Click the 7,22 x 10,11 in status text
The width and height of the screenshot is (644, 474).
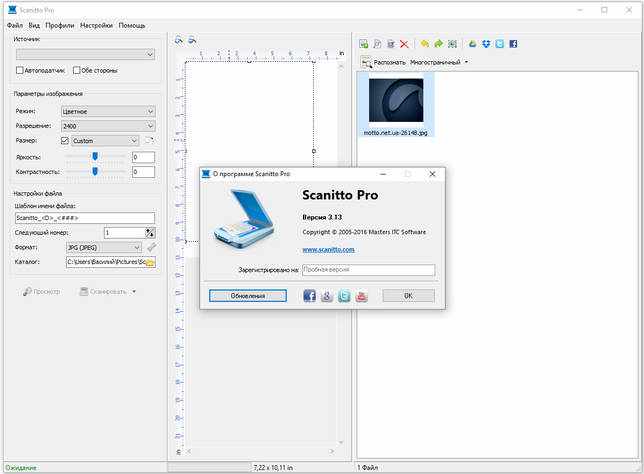(x=273, y=467)
